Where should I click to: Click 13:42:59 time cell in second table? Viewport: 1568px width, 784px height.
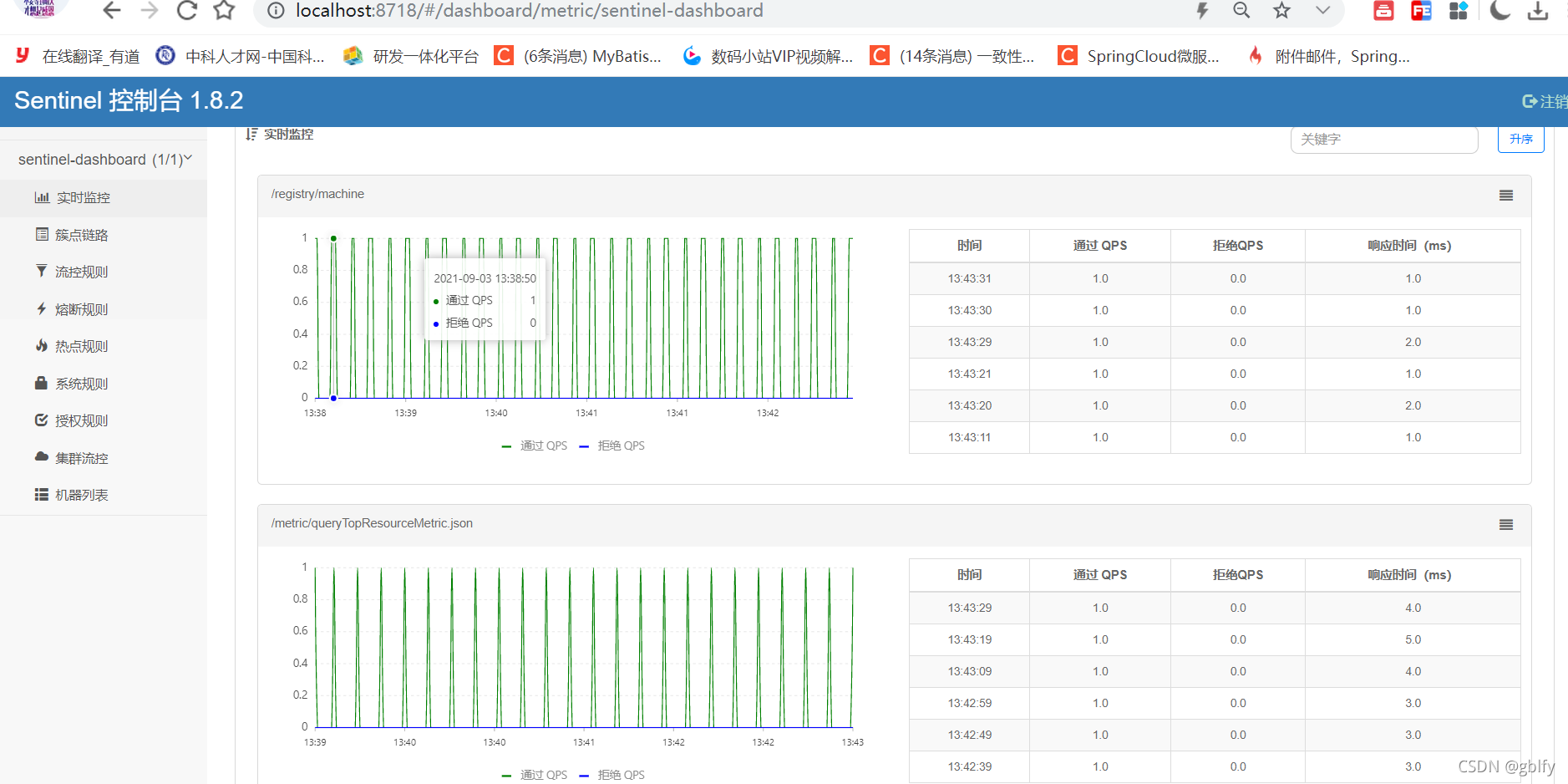(970, 703)
